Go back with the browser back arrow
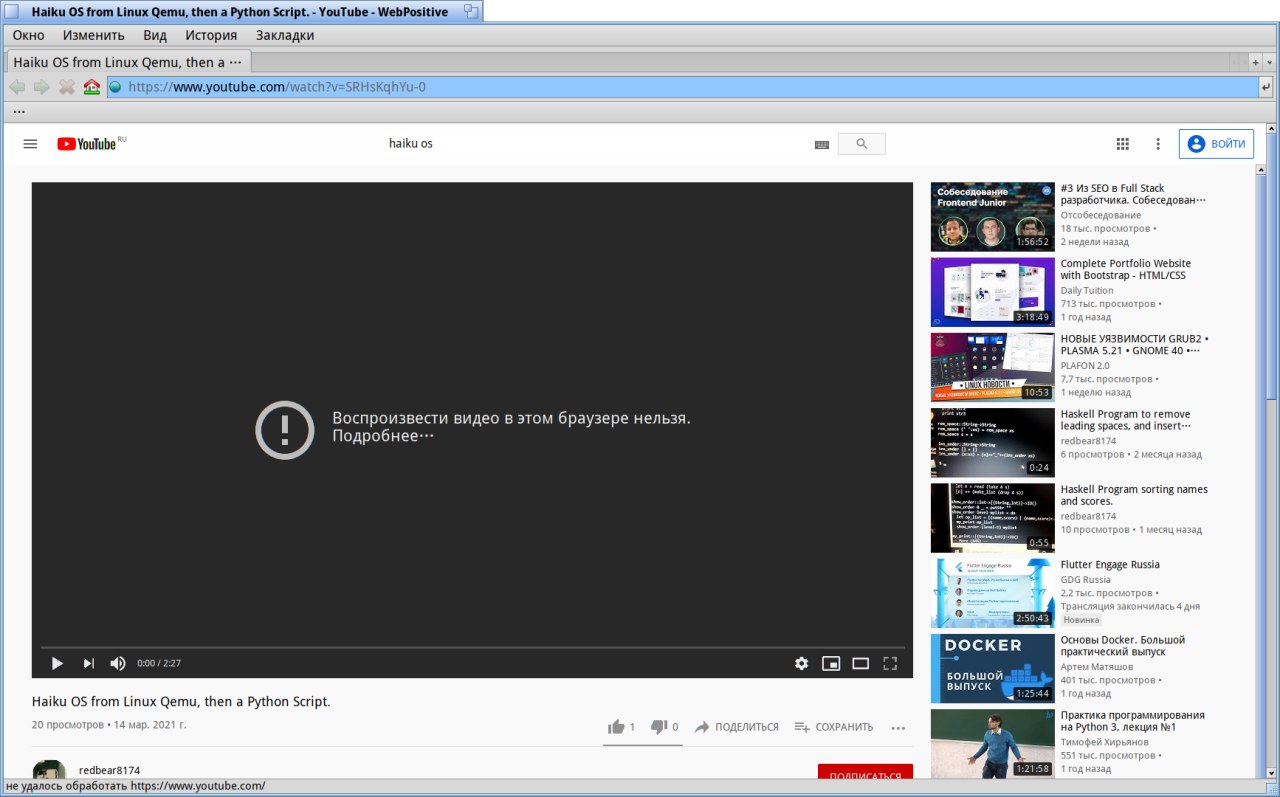 pos(17,87)
